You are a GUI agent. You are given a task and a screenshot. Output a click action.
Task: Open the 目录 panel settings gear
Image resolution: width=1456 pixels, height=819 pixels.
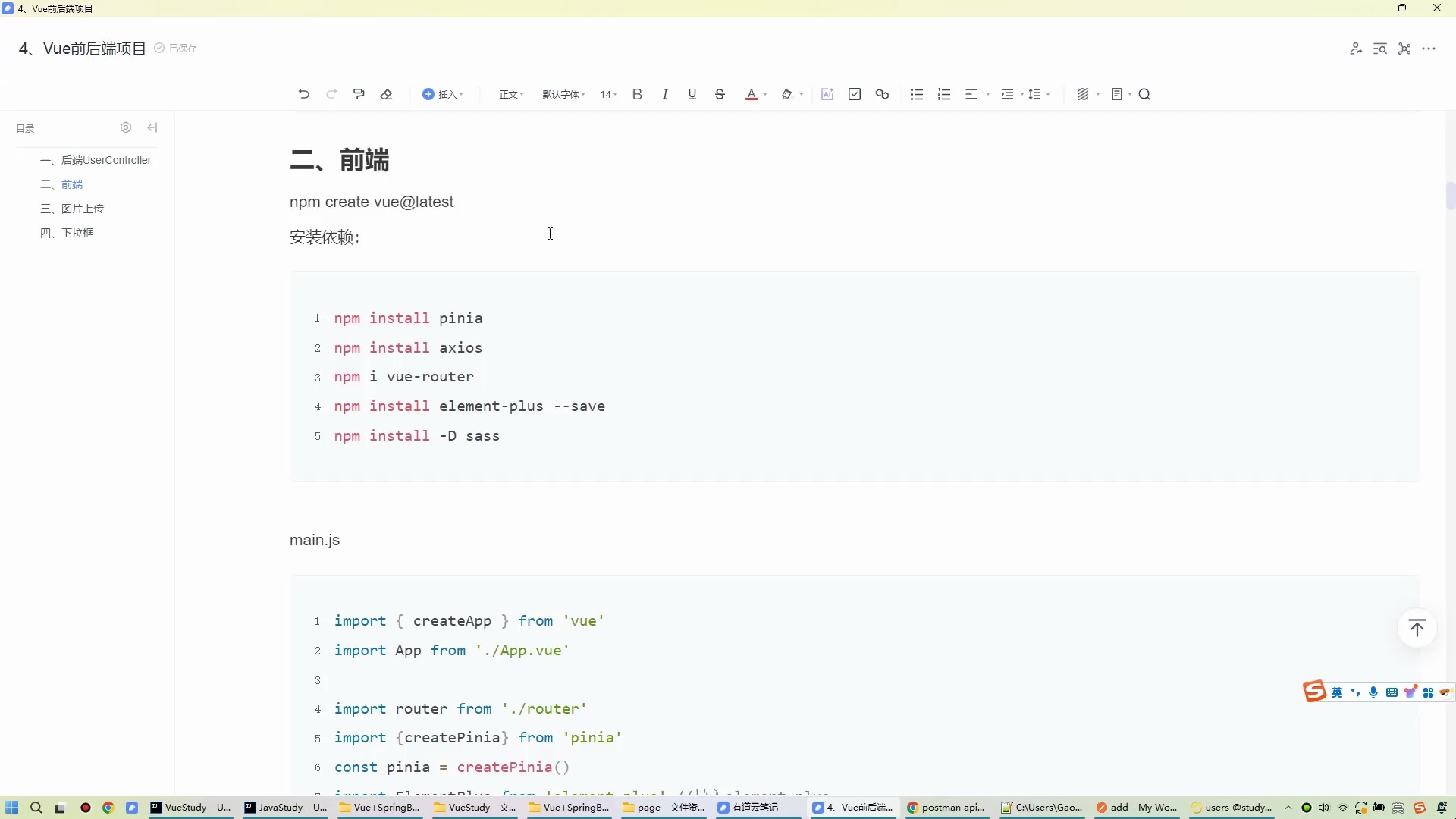[x=126, y=127]
